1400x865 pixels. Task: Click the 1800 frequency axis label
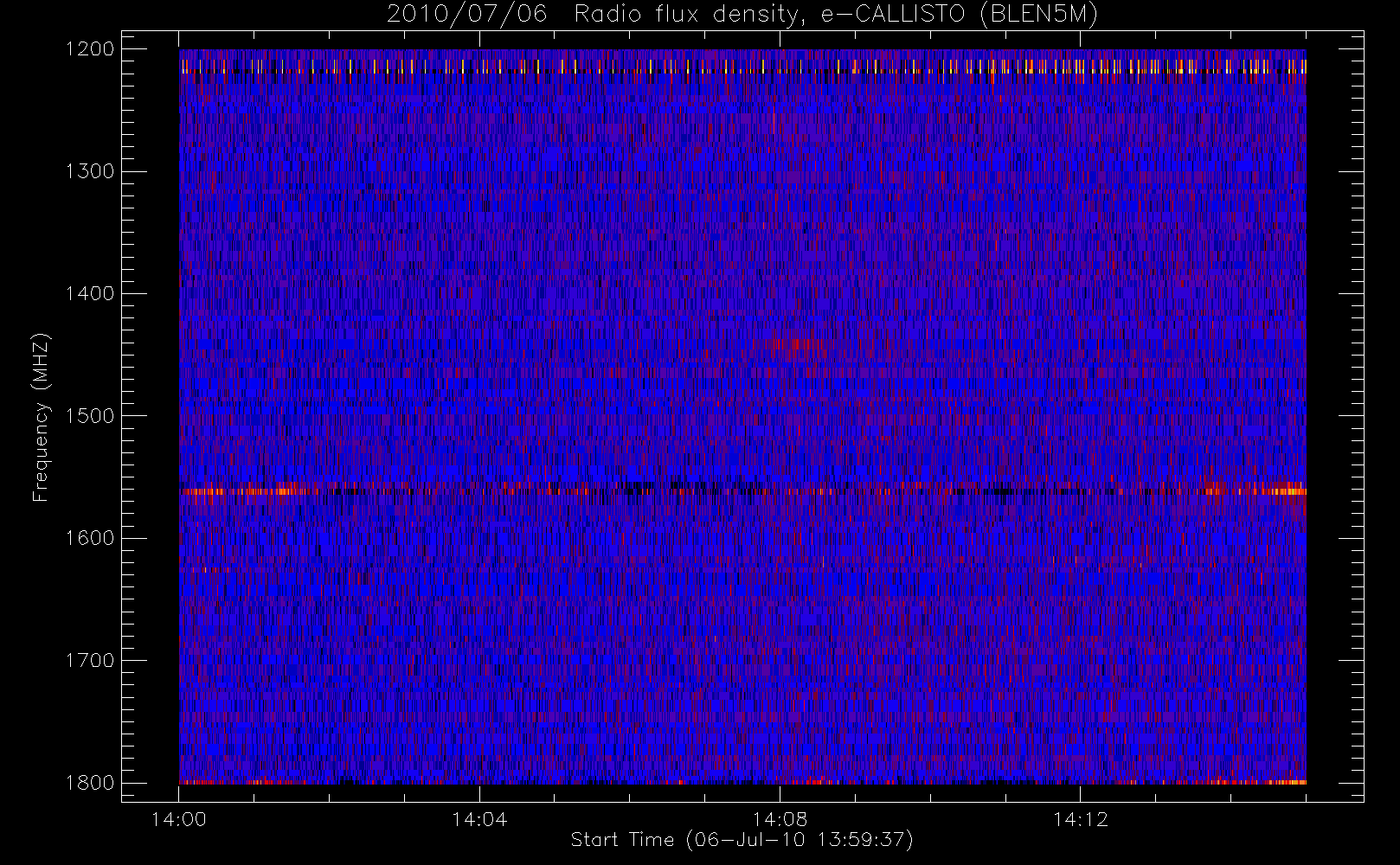pos(90,783)
